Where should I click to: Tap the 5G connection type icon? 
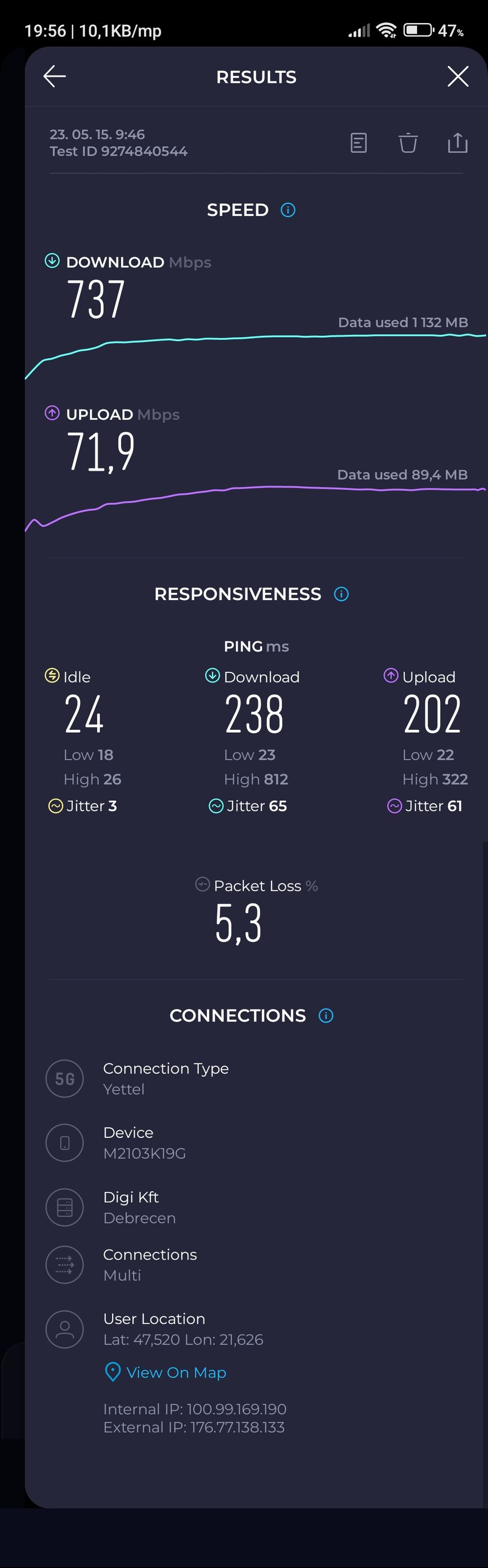pyautogui.click(x=64, y=1079)
